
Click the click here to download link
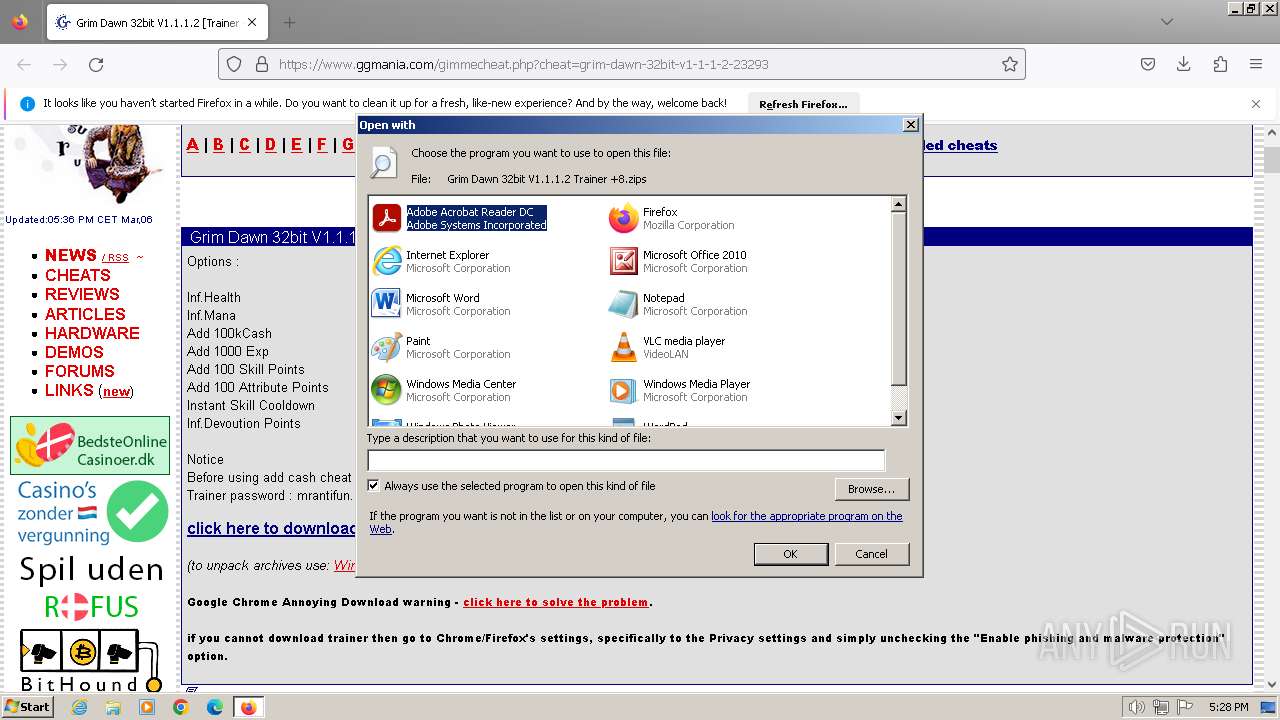point(271,528)
